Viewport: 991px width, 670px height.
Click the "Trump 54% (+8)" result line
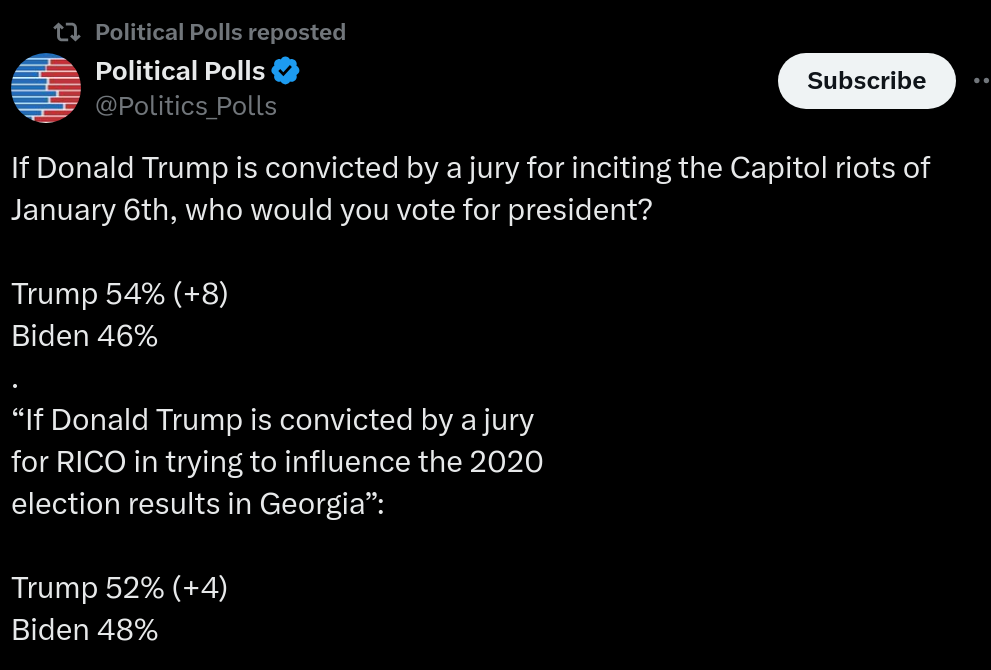[x=119, y=294]
